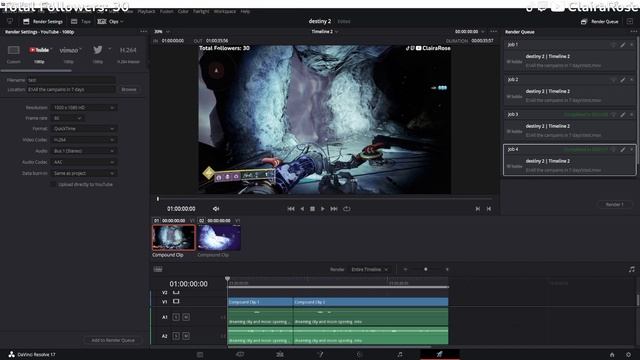The image size is (640, 360).
Task: Edit Job 1 with pencil icon
Action: [622, 45]
